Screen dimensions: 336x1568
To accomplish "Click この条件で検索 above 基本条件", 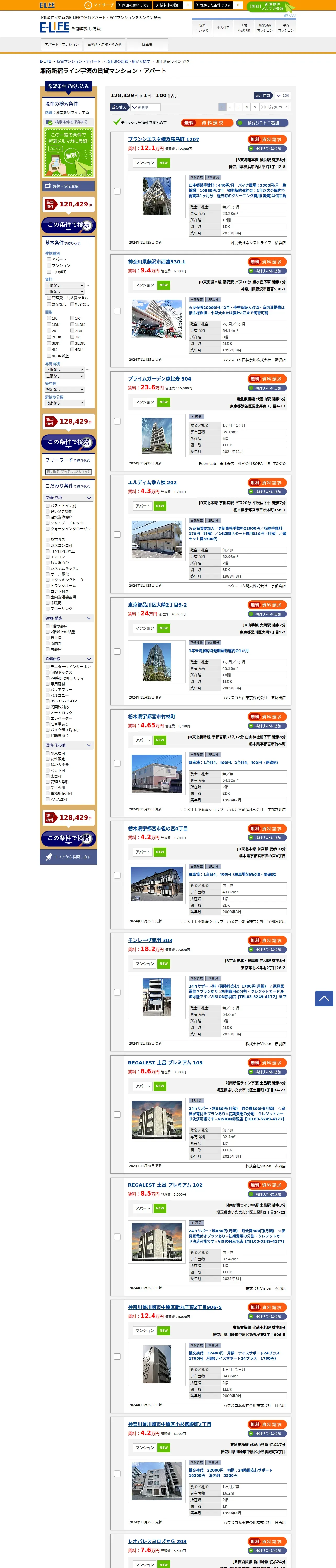I will (x=68, y=225).
